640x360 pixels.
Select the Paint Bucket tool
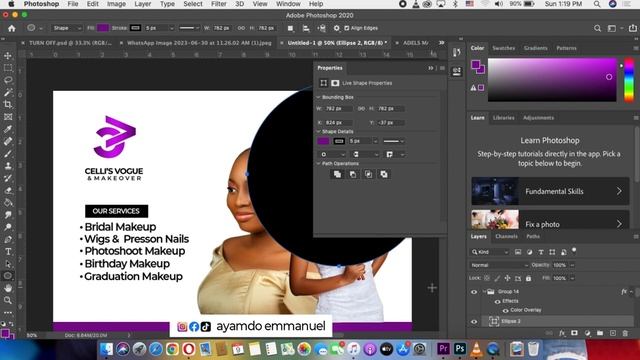tap(8, 202)
